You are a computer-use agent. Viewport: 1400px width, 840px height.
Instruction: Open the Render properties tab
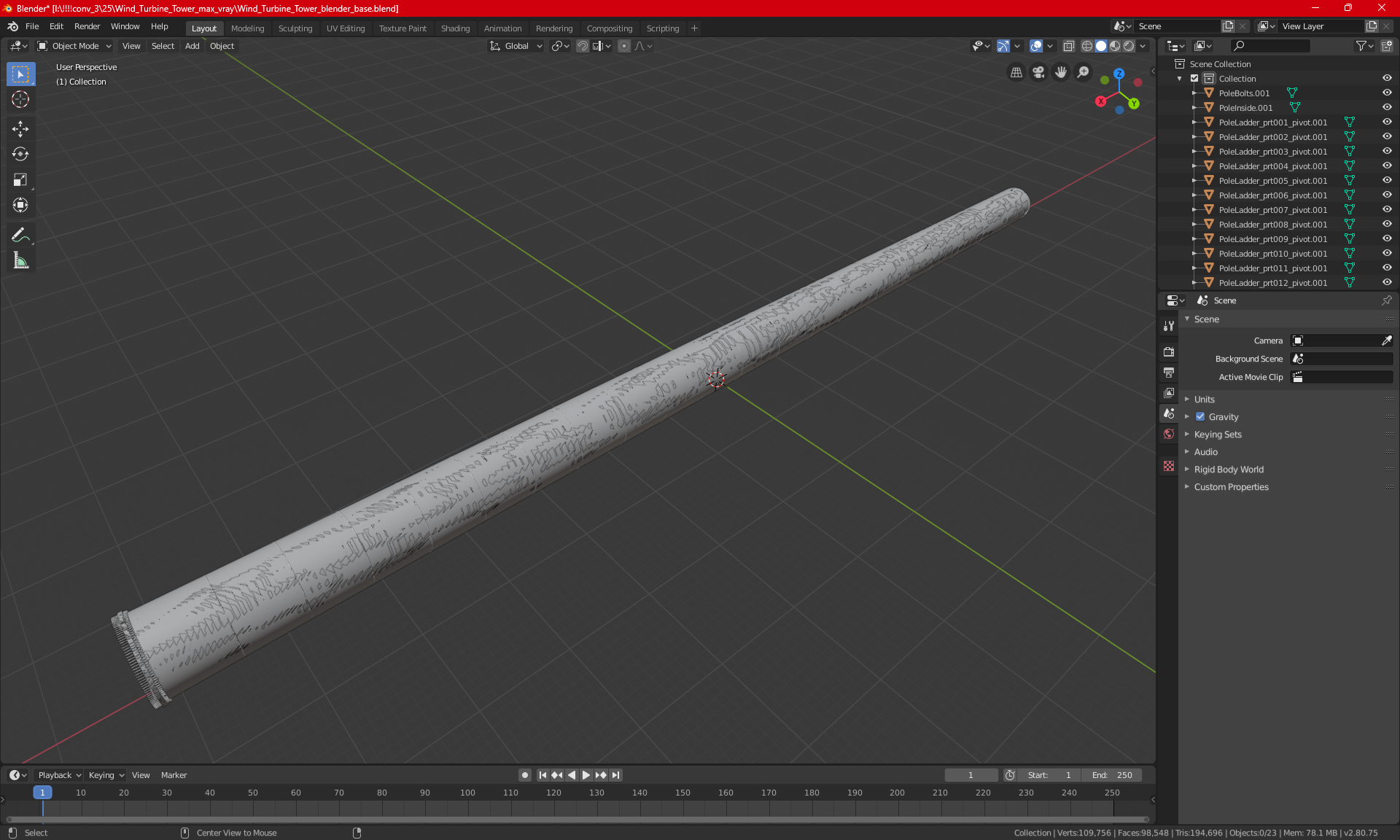1169,351
